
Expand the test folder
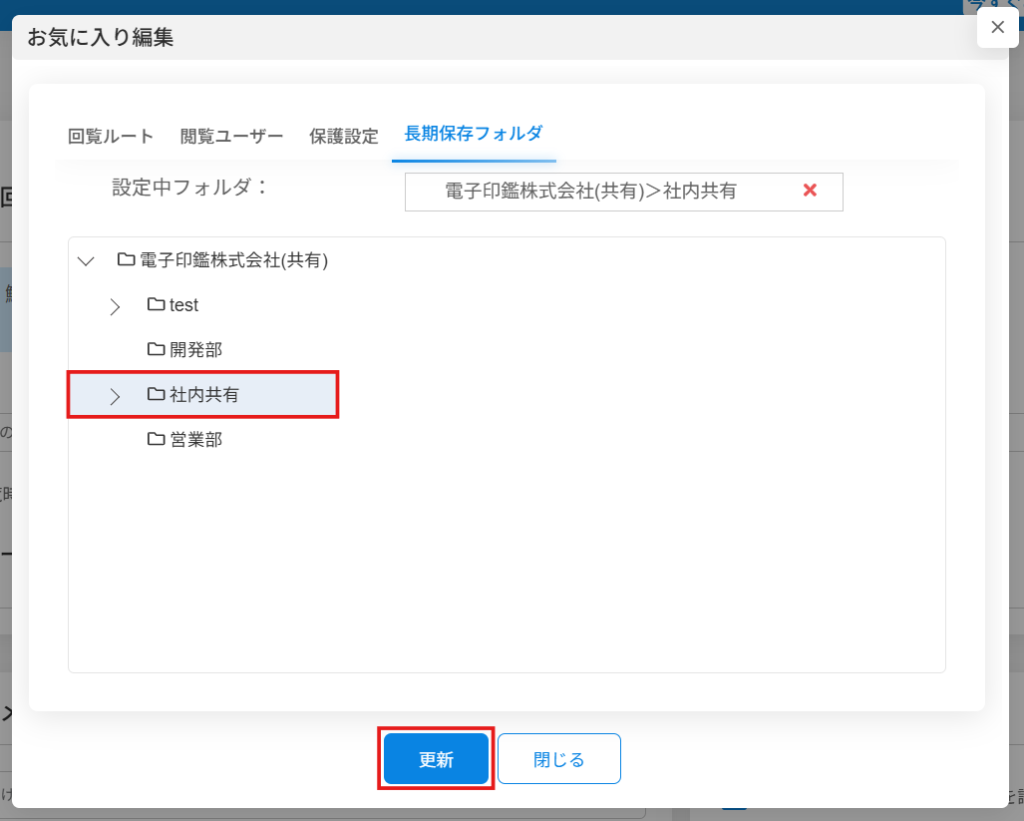[114, 306]
